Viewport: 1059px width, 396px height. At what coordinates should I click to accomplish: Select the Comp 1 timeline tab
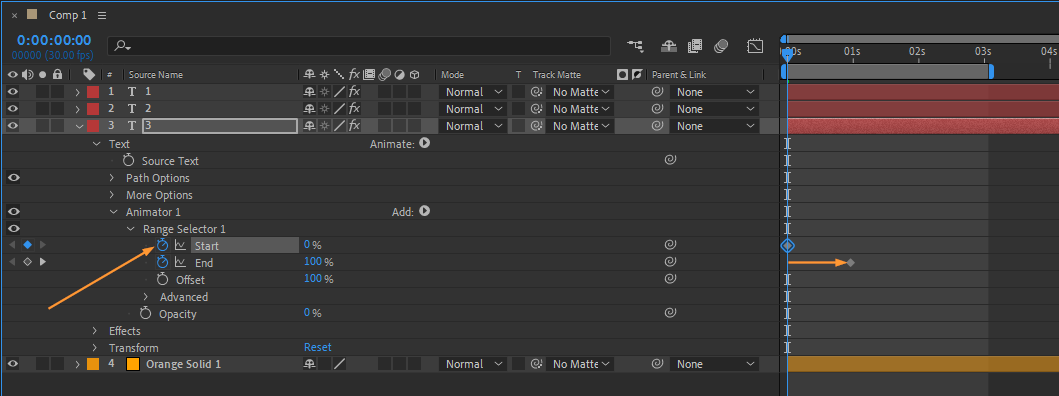pos(68,15)
